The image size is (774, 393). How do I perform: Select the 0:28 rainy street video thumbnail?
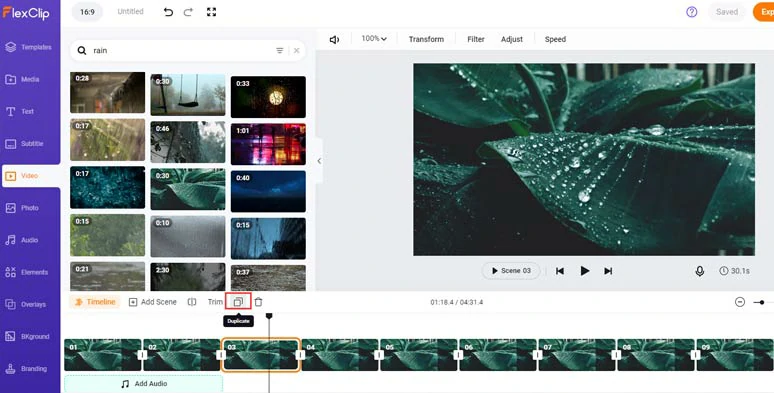(108, 92)
